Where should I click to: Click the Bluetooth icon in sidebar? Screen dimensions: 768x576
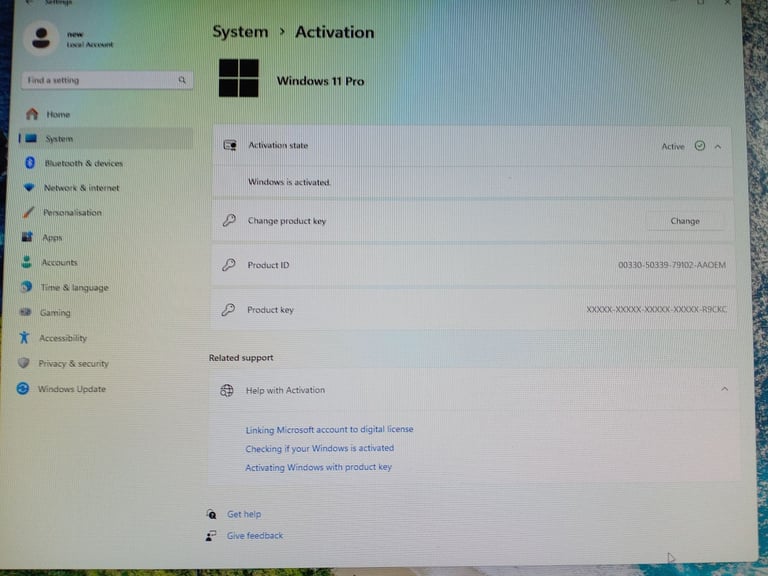pyautogui.click(x=30, y=163)
